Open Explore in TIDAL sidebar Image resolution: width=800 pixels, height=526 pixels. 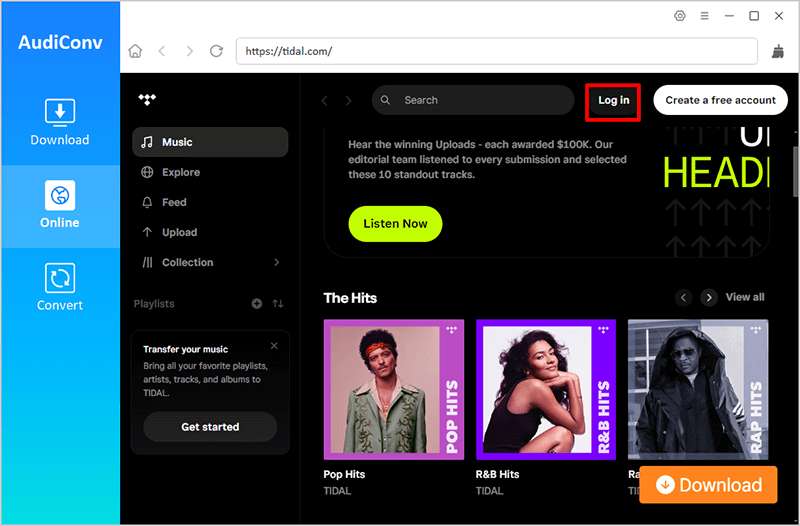click(x=210, y=172)
